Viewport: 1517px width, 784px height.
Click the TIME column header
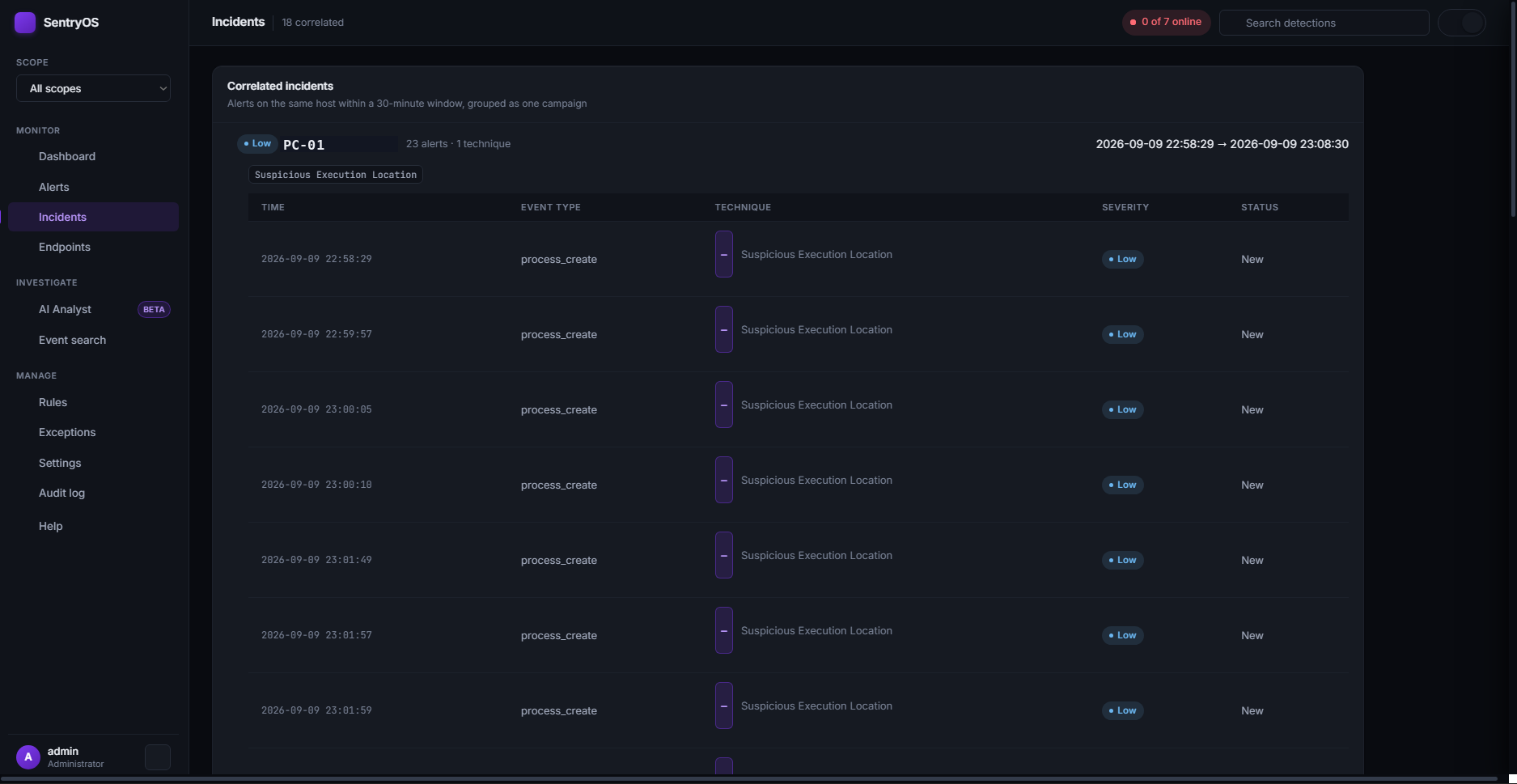(273, 207)
